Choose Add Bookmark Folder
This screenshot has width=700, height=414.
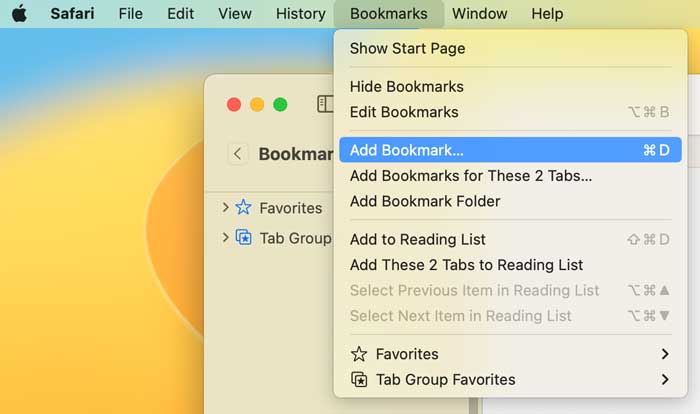425,201
